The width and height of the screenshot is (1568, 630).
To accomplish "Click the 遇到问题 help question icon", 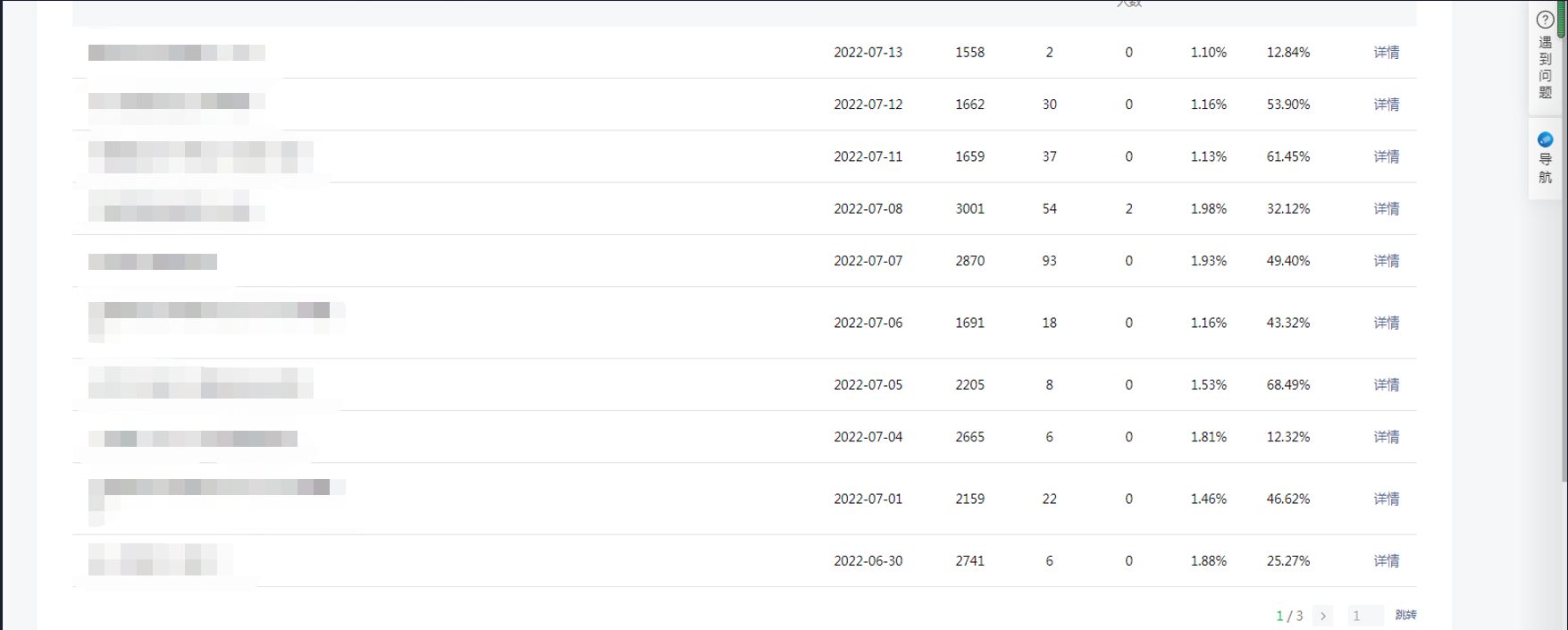I will [1545, 20].
